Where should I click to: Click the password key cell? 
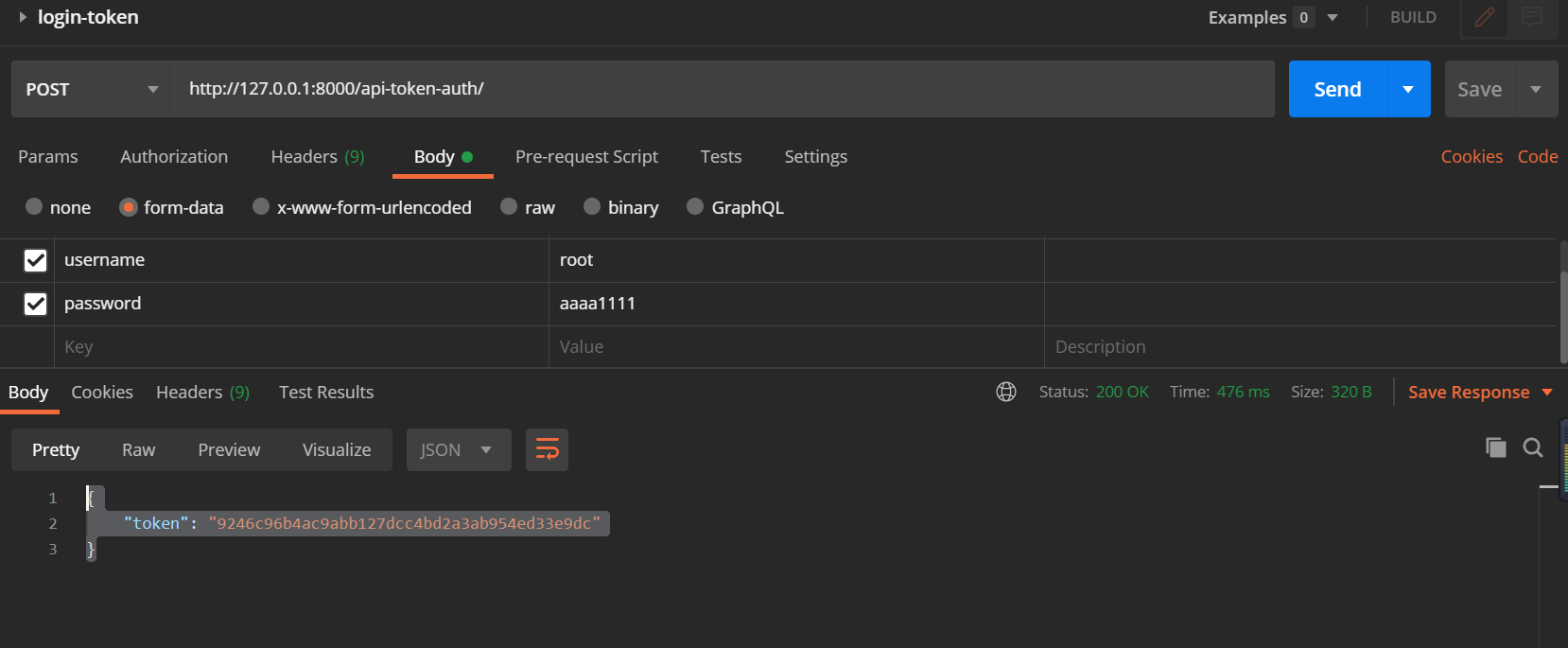301,304
